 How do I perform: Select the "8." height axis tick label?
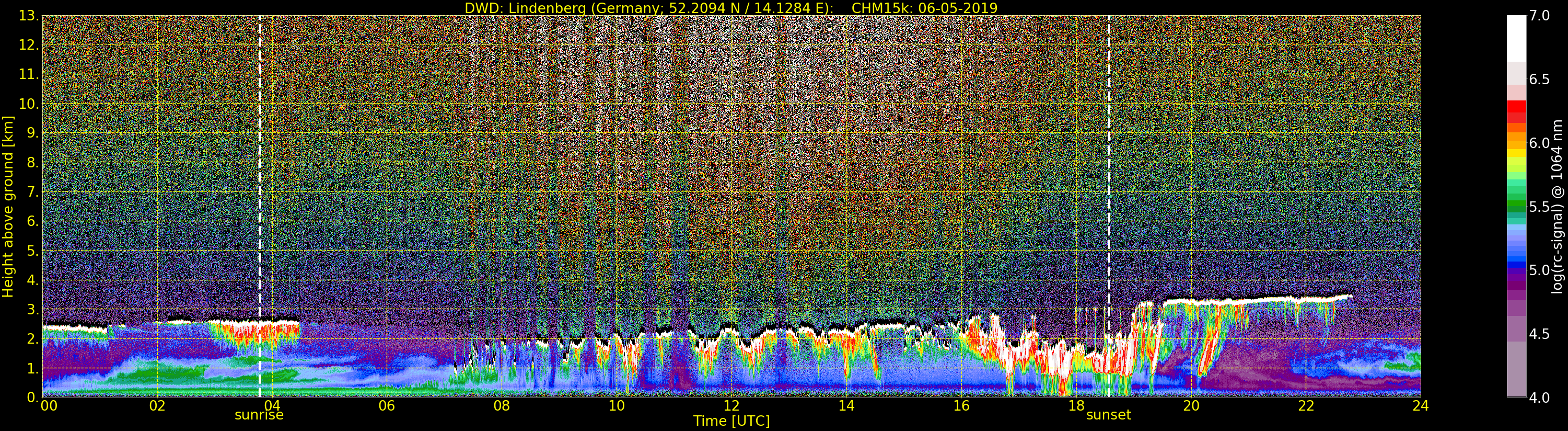pyautogui.click(x=32, y=163)
